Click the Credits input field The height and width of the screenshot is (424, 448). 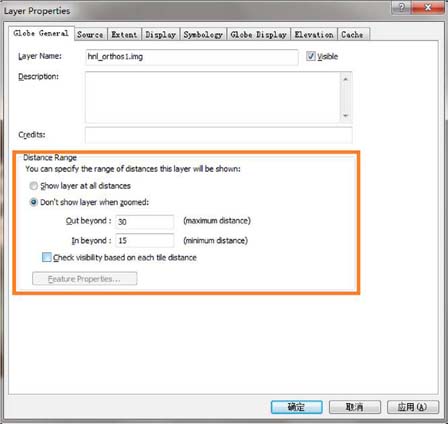pyautogui.click(x=218, y=135)
